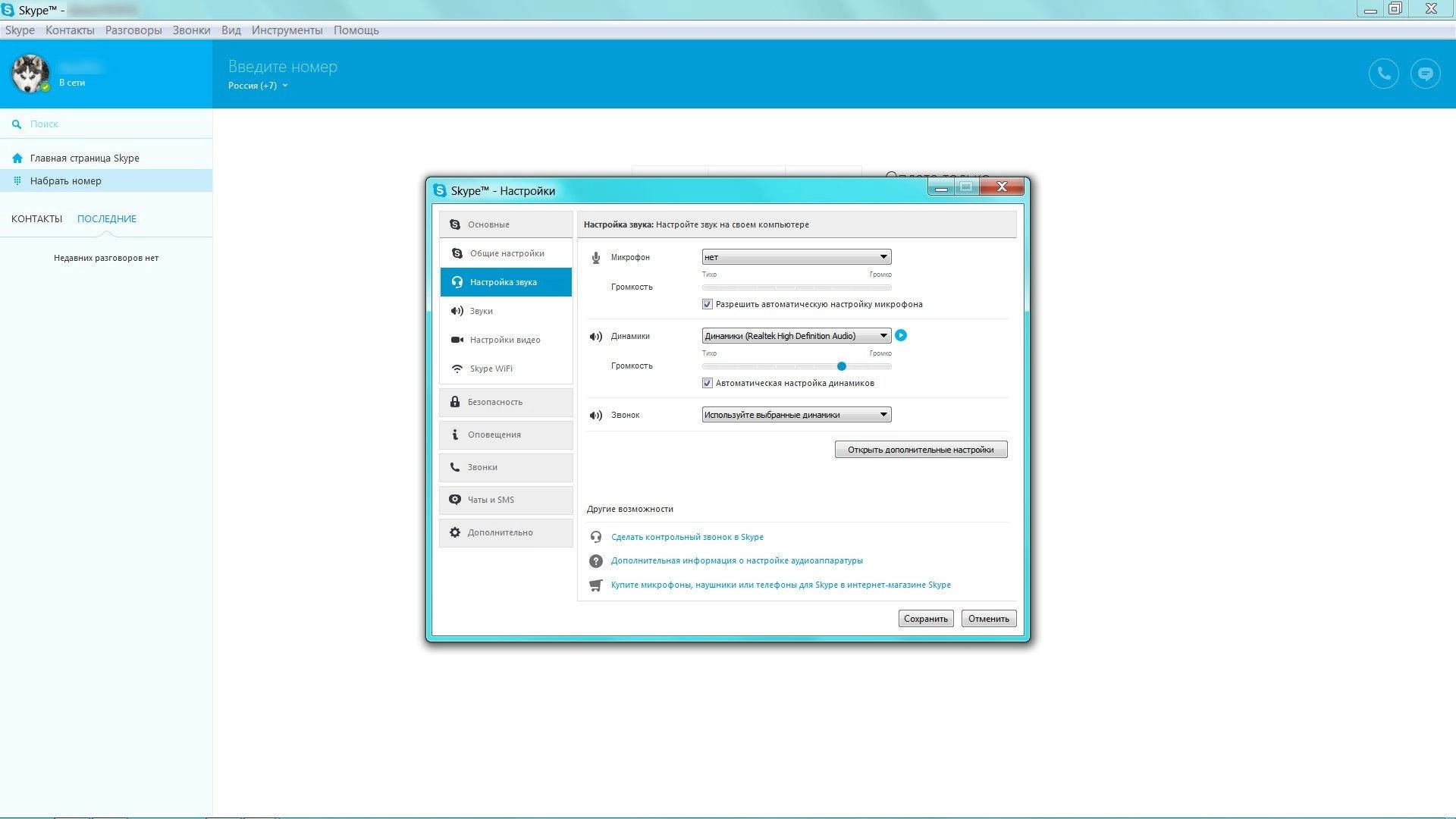Open the Вид menu

click(231, 30)
